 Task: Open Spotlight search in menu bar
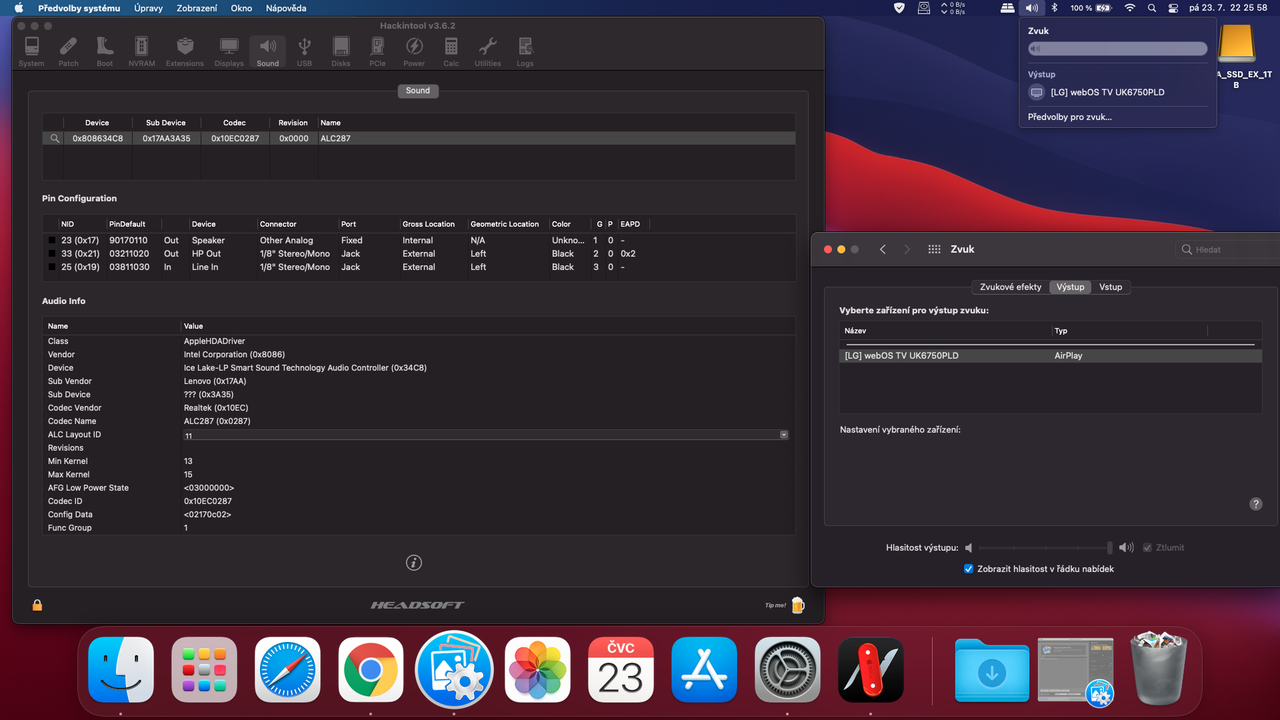tap(1152, 8)
